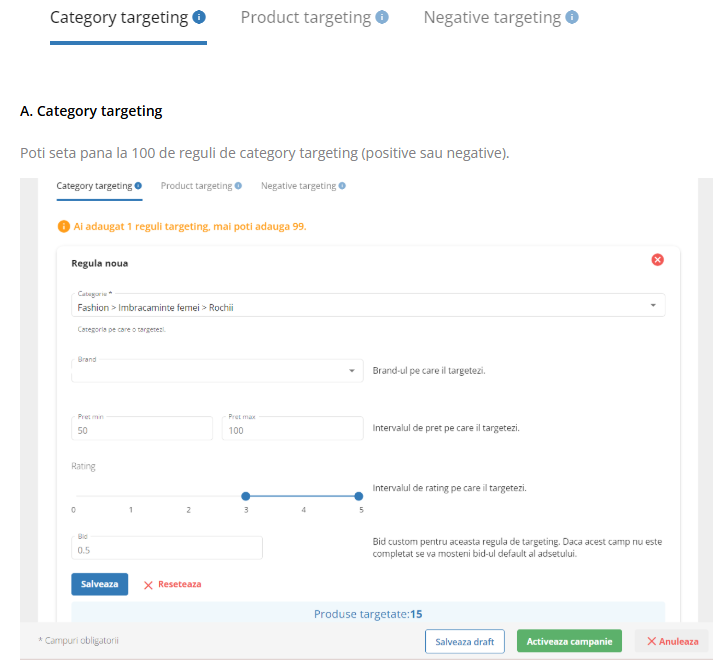The image size is (713, 660).
Task: Switch to large Negative targeting tab
Action: click(x=492, y=17)
